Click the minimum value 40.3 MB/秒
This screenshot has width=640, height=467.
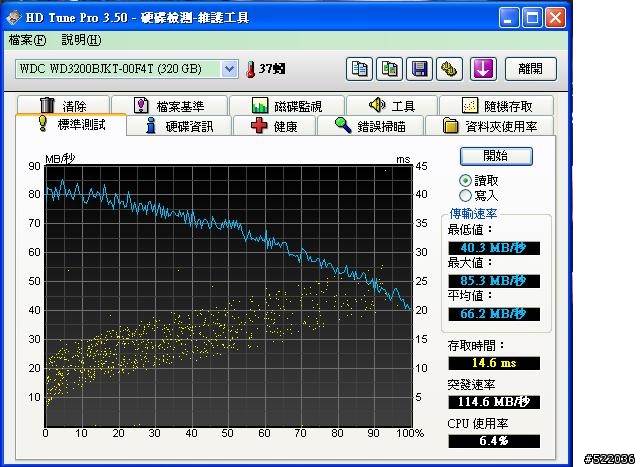(494, 248)
